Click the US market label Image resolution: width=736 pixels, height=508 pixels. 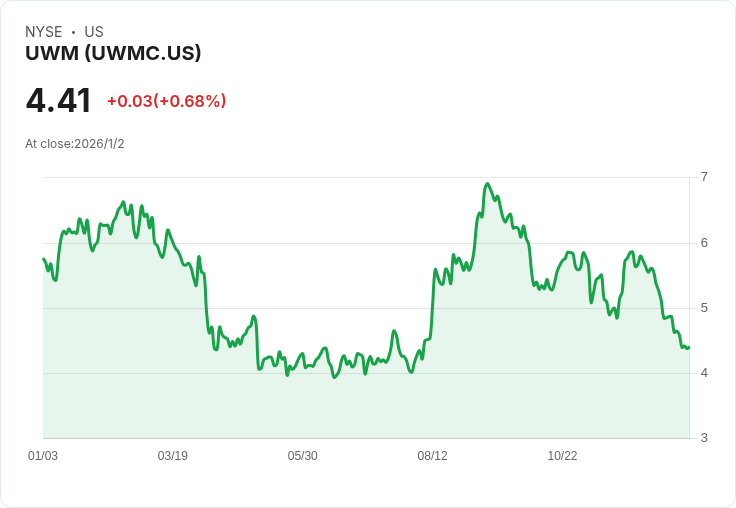pyautogui.click(x=94, y=32)
